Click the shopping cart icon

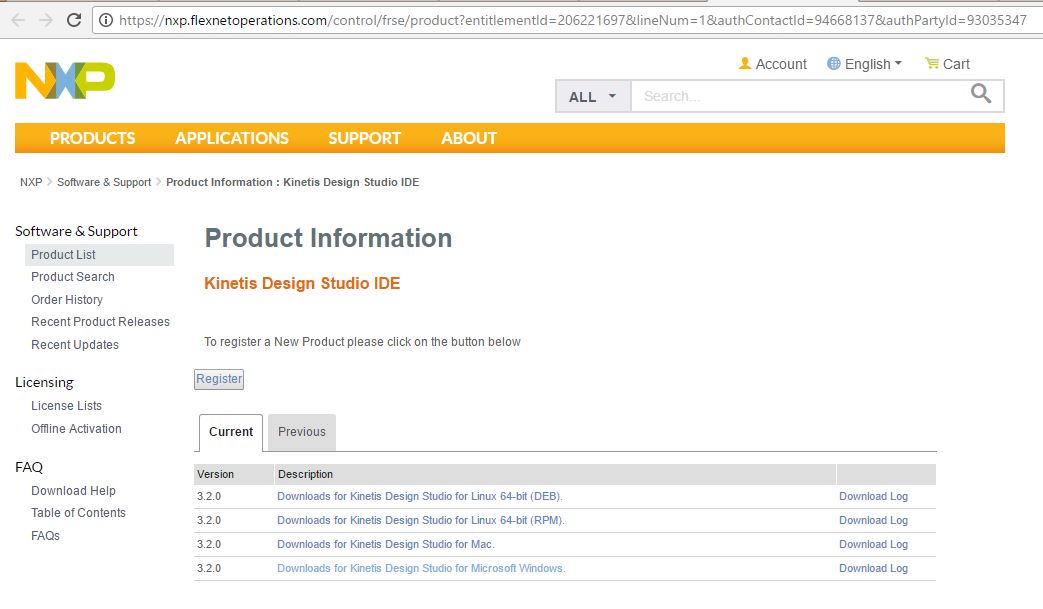[x=932, y=63]
